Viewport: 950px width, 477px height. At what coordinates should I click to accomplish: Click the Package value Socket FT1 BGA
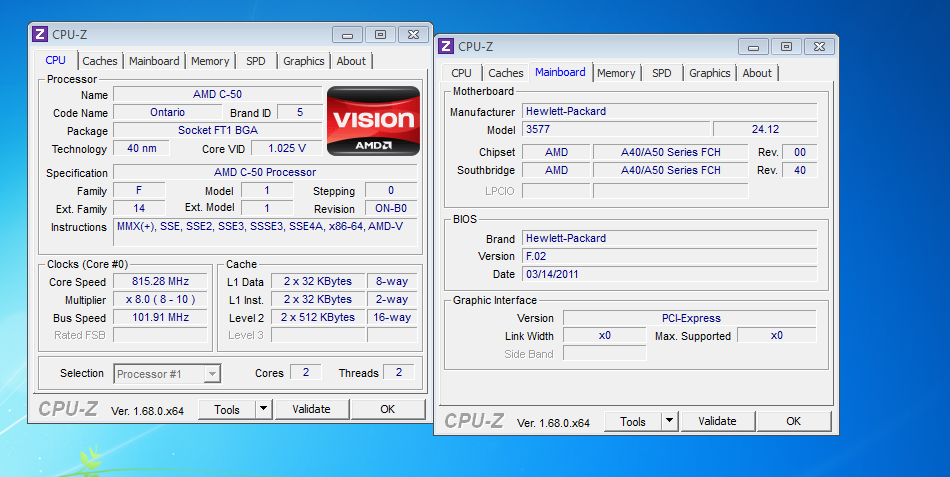pyautogui.click(x=218, y=130)
